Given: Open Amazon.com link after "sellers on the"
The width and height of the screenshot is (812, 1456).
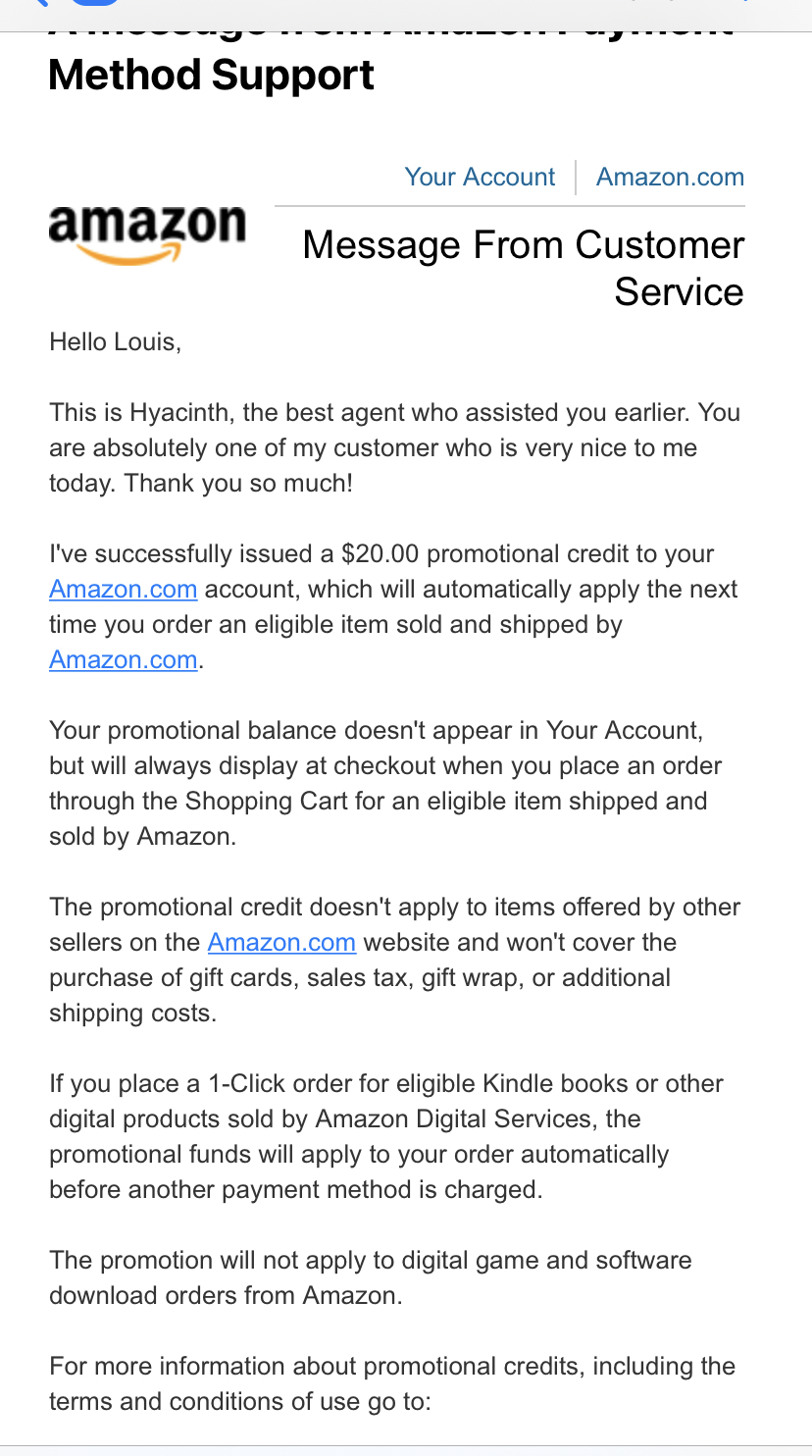Looking at the screenshot, I should (281, 943).
